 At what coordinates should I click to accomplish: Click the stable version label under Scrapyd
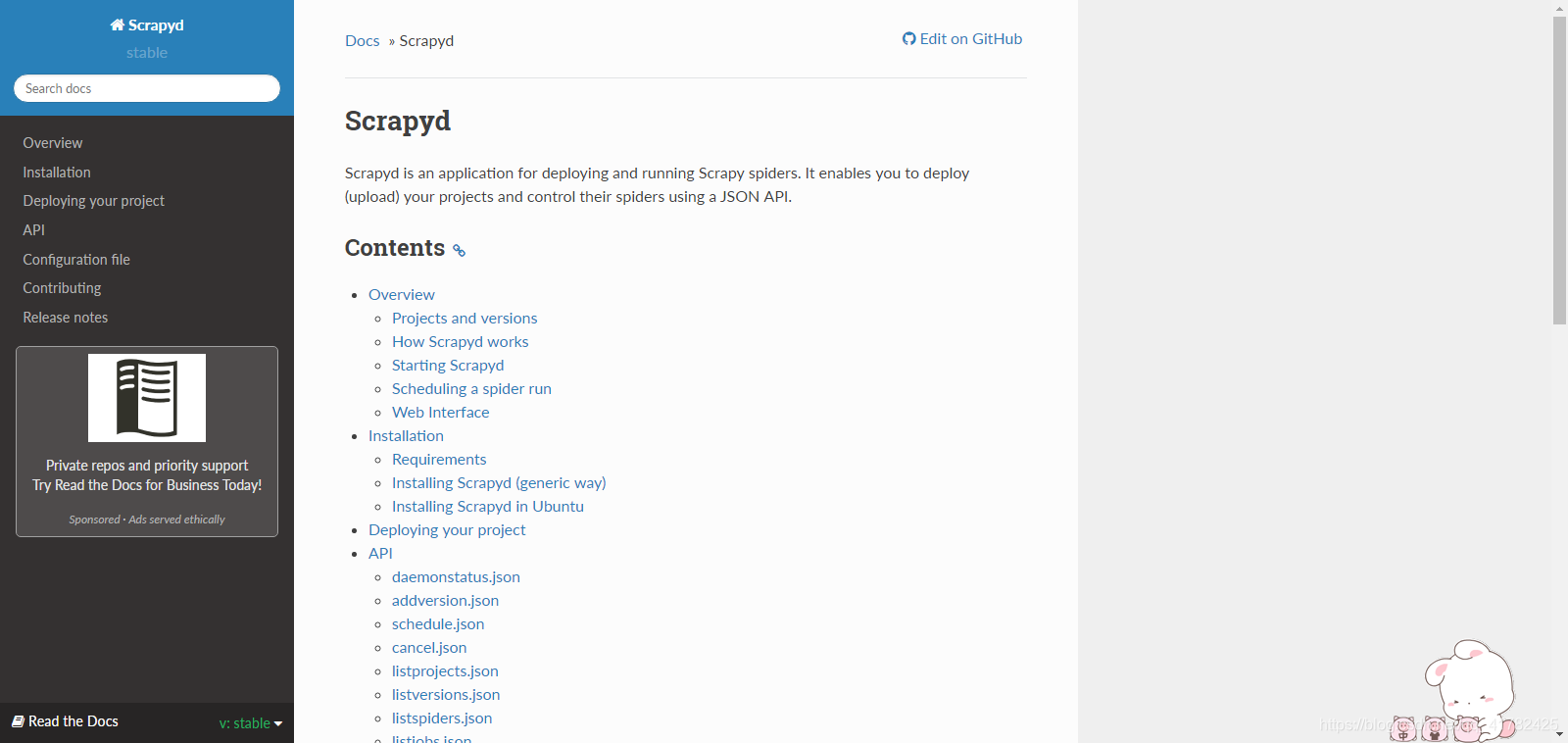[147, 53]
